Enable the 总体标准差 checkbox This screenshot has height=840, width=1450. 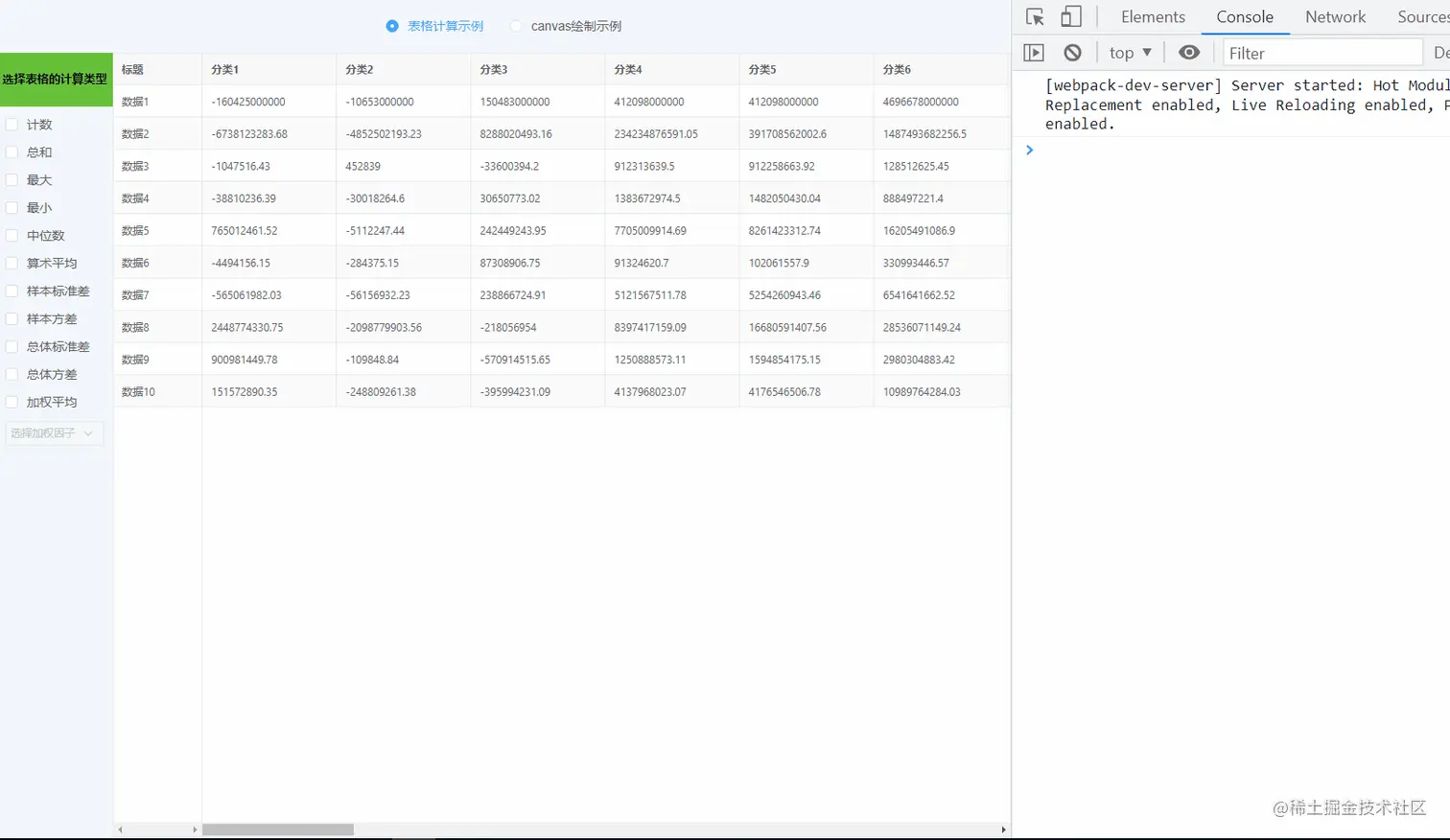(12, 347)
